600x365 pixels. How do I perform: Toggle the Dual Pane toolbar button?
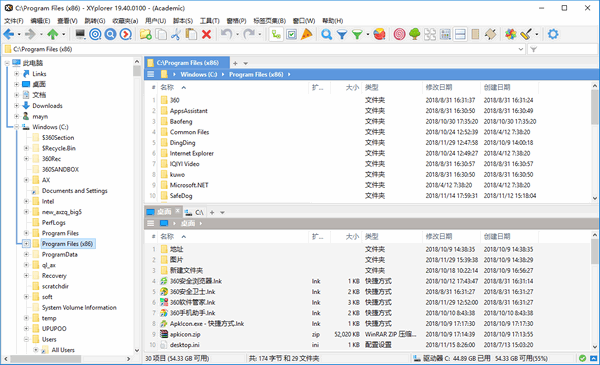pos(460,34)
